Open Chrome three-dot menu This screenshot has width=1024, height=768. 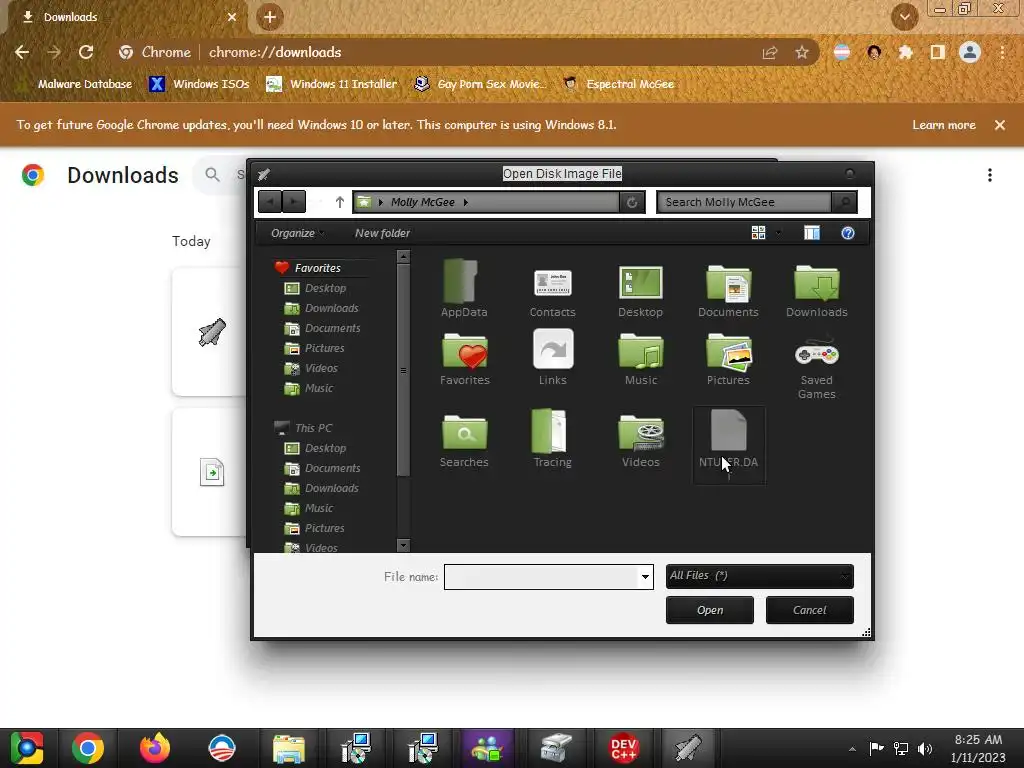pos(1002,52)
